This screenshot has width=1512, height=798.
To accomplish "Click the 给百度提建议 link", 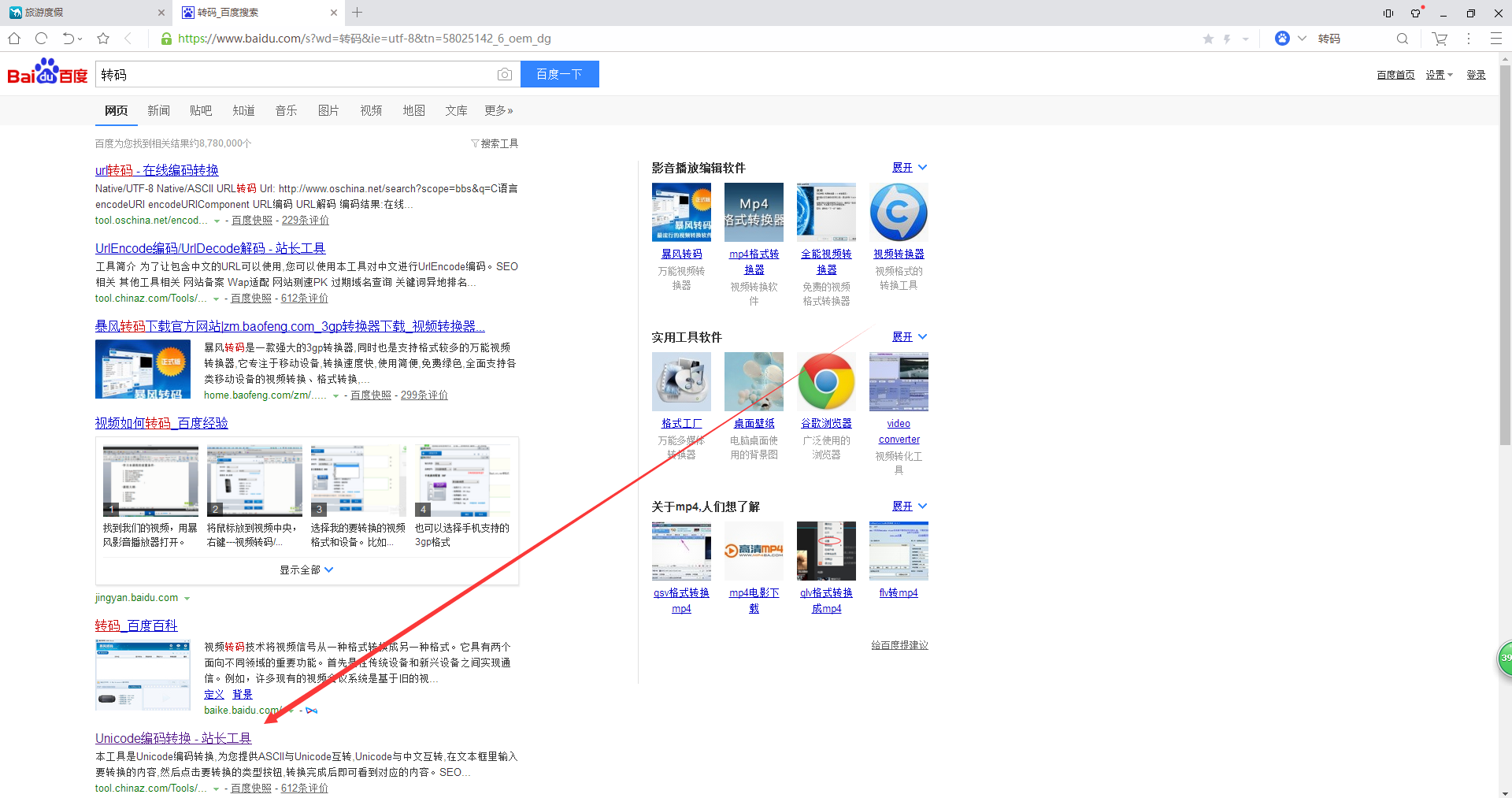I will (x=899, y=645).
